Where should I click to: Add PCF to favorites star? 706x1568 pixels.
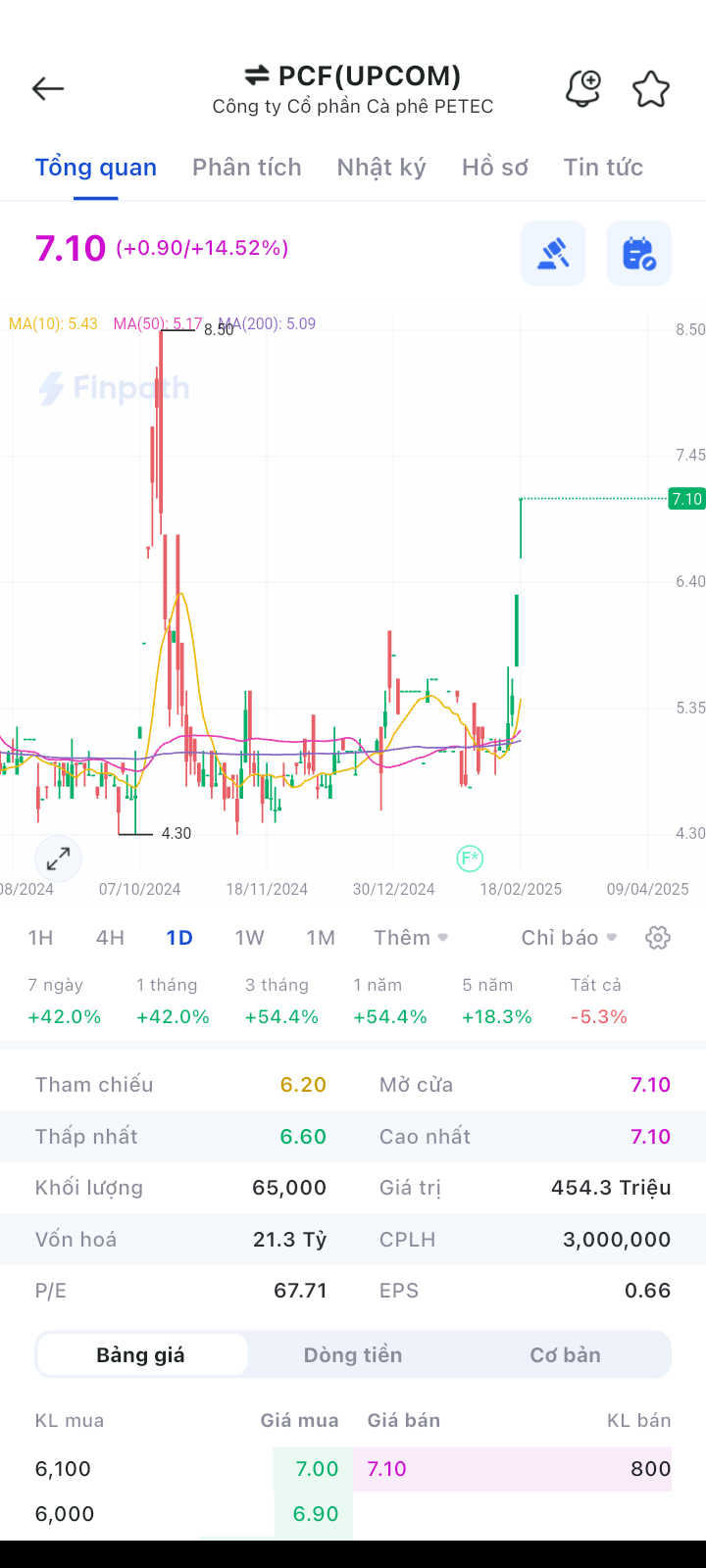point(650,89)
